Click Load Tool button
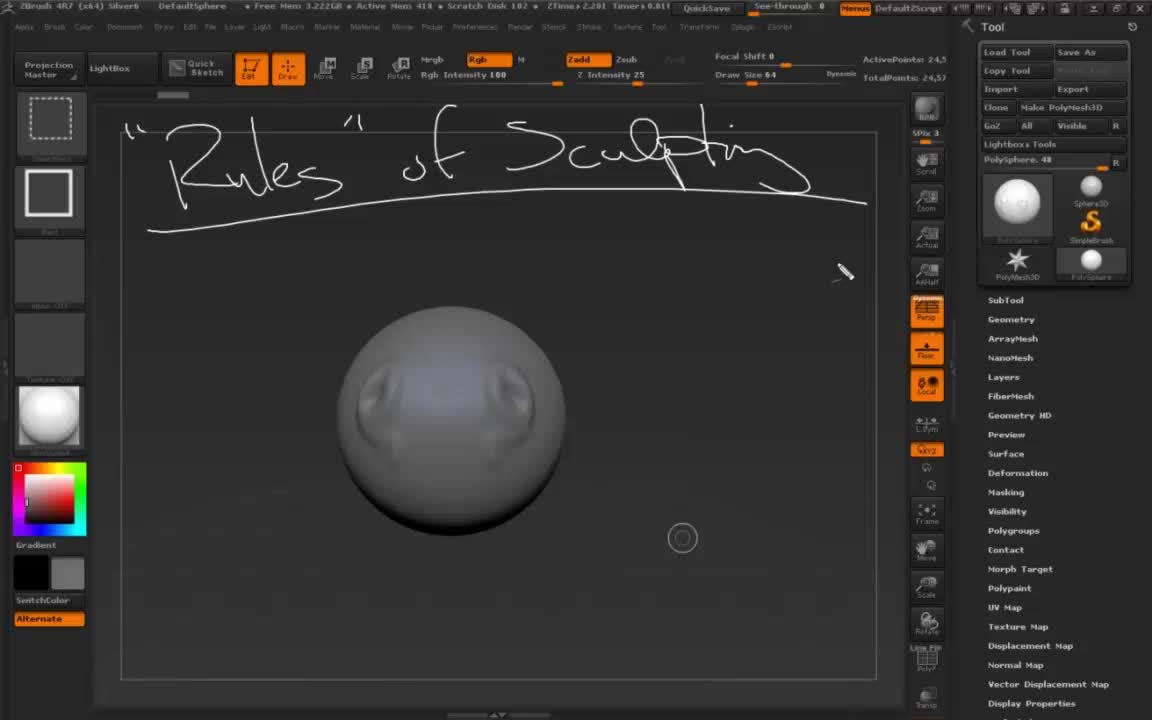This screenshot has height=720, width=1152. click(1017, 52)
